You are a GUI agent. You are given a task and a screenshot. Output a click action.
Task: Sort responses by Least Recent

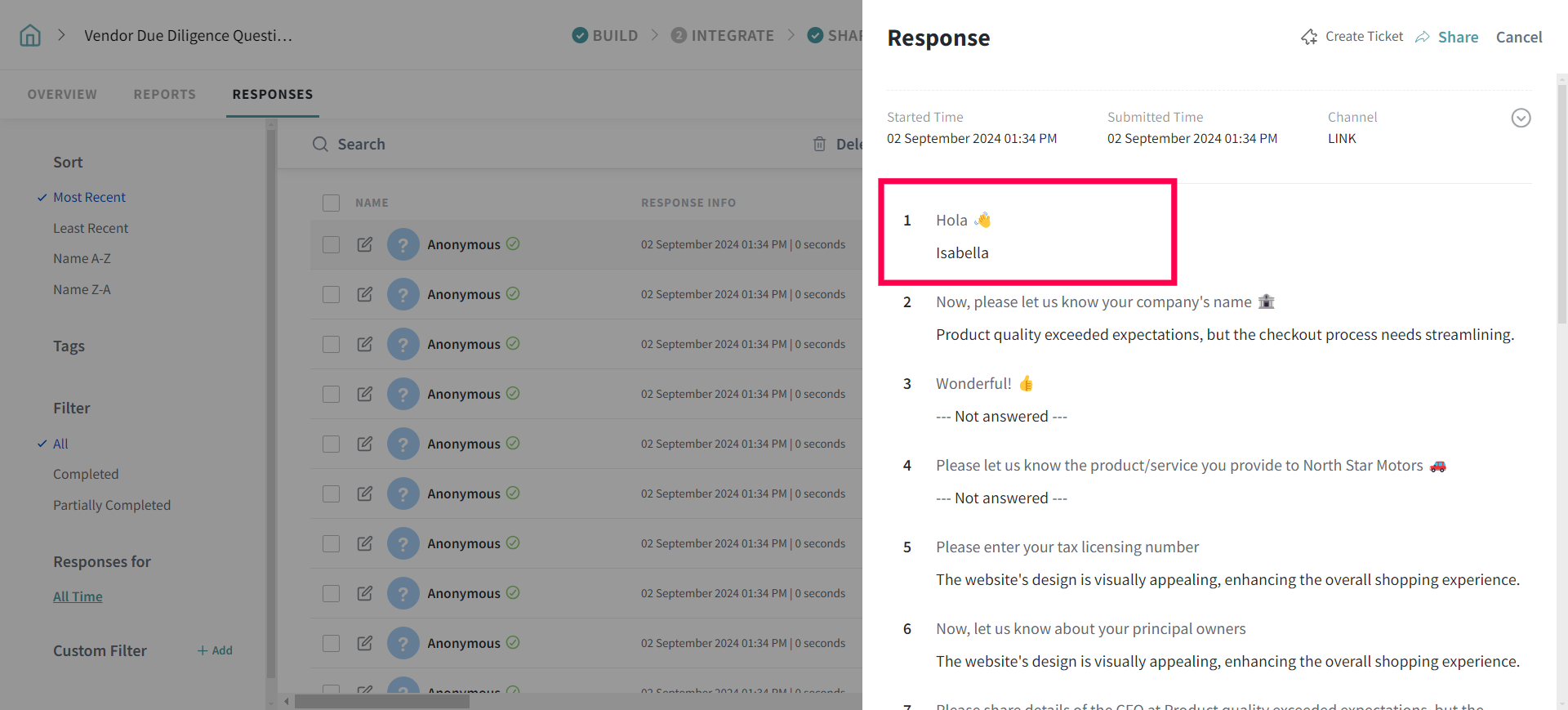91,228
